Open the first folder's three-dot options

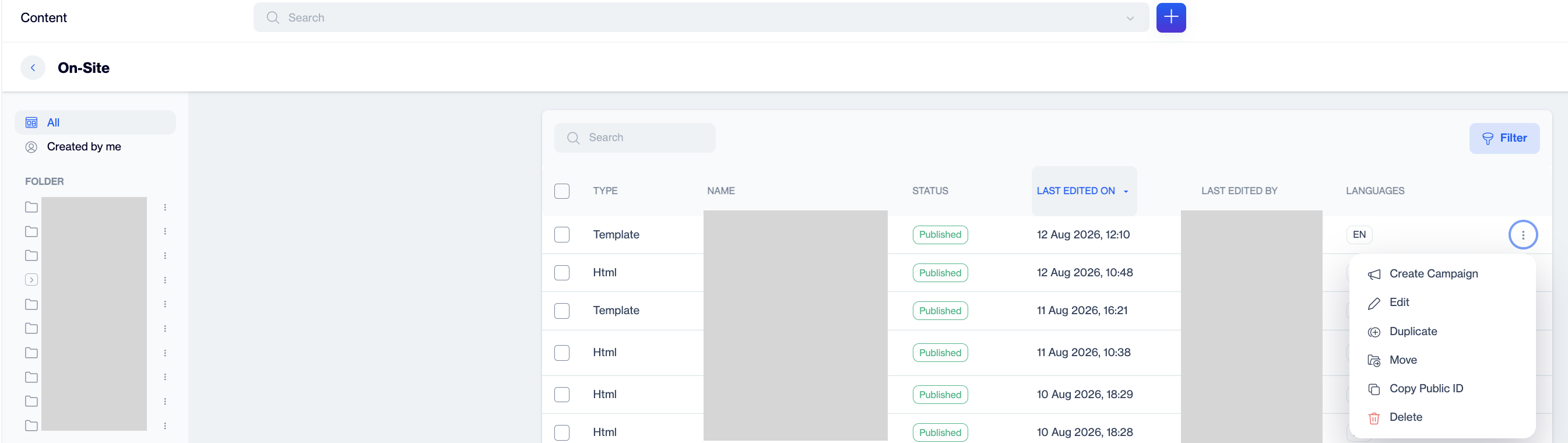tap(165, 208)
